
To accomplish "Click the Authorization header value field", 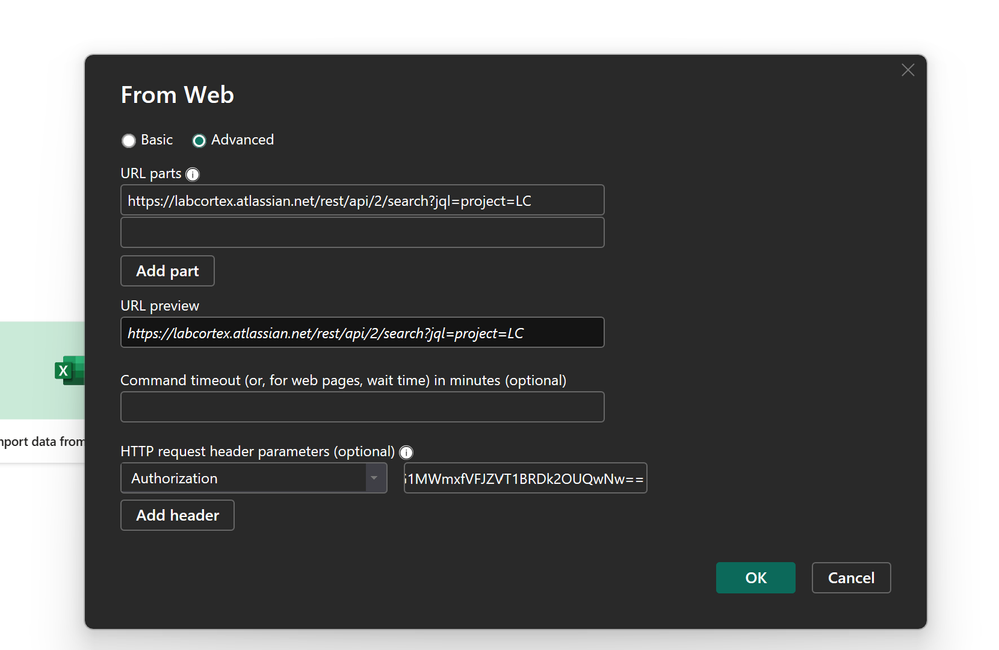I will [525, 478].
